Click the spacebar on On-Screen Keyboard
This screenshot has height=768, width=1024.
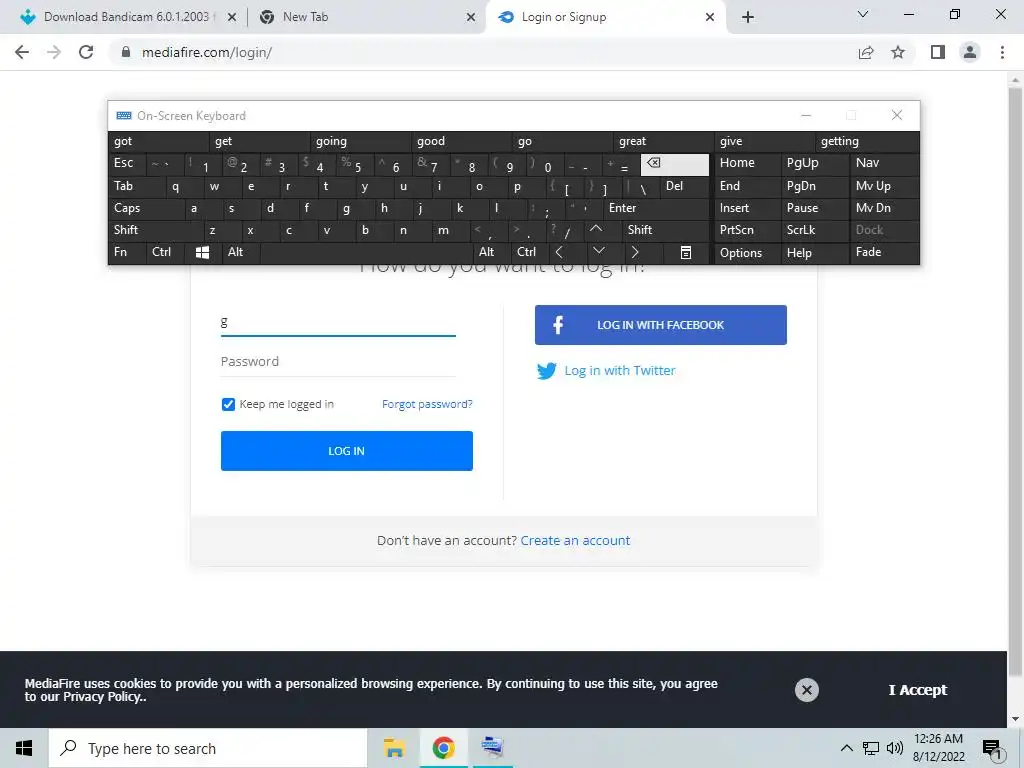click(368, 252)
